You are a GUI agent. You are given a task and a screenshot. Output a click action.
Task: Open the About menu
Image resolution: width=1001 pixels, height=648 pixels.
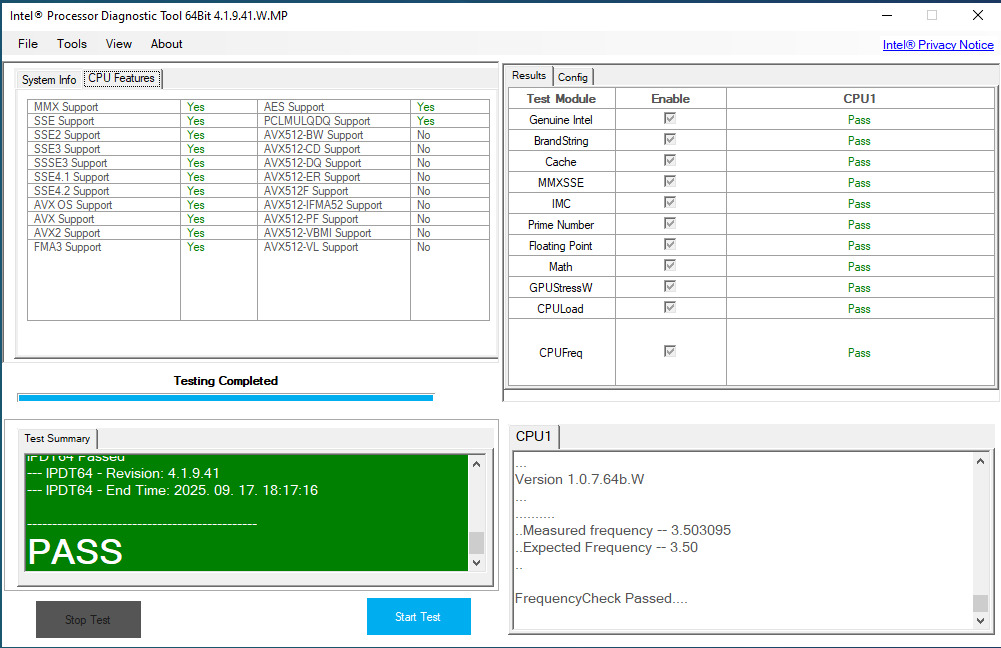click(167, 44)
